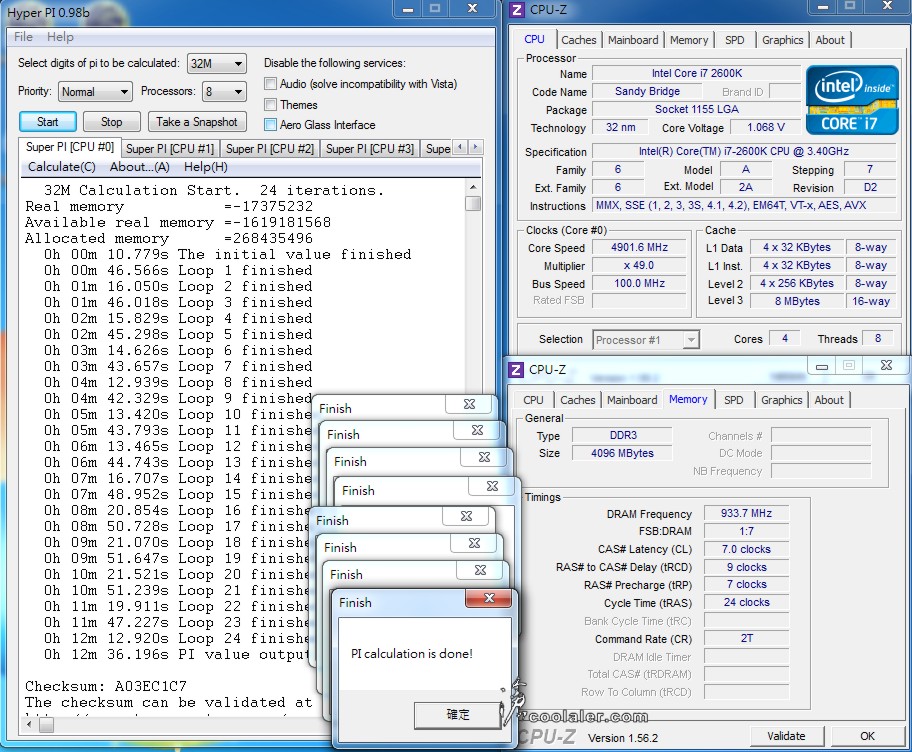Viewport: 912px width, 752px height.
Task: Open the Mainboard tab in the CPU-Z processor window
Action: (x=633, y=40)
